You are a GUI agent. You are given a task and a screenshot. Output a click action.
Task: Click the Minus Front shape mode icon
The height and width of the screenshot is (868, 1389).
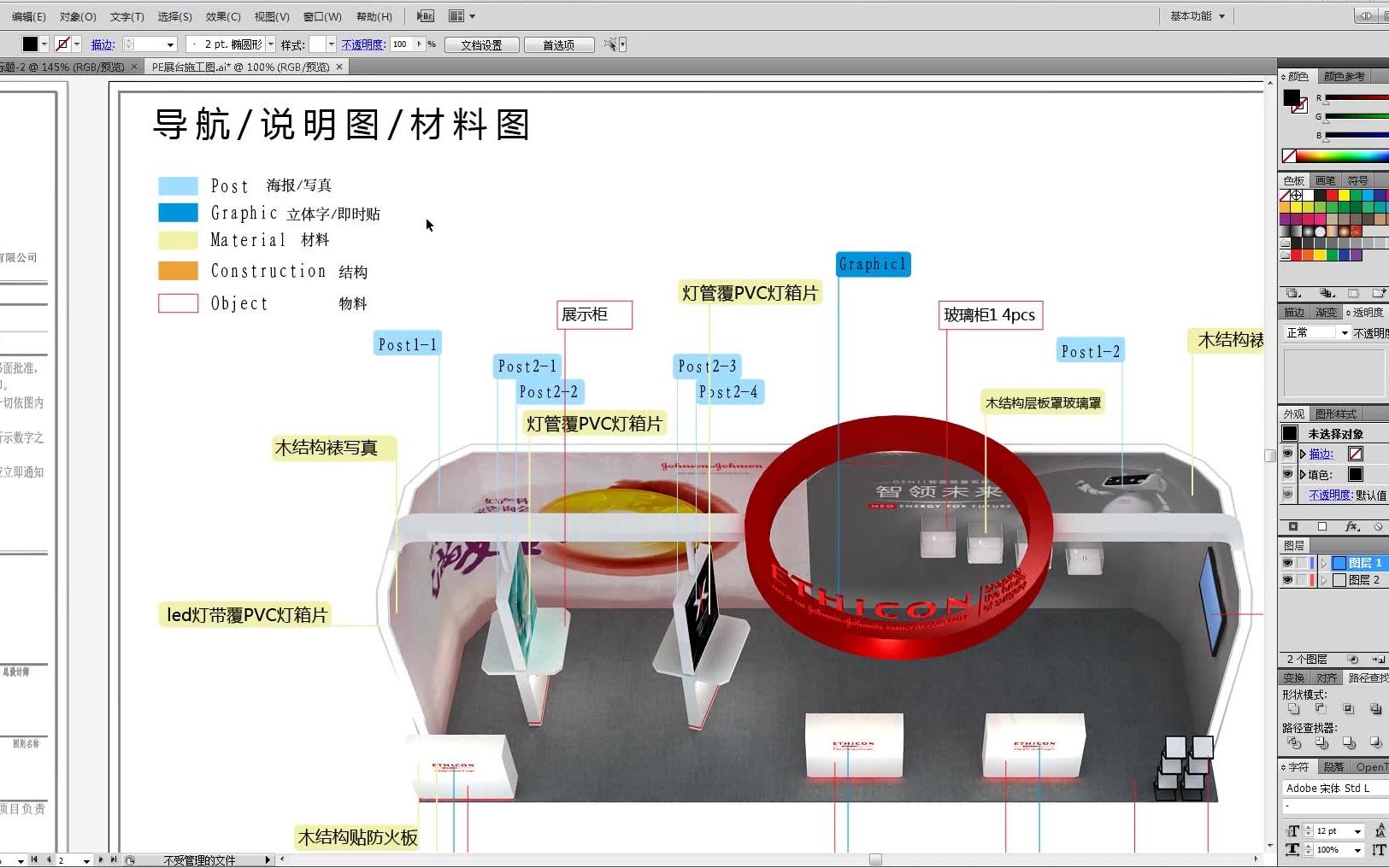1321,709
